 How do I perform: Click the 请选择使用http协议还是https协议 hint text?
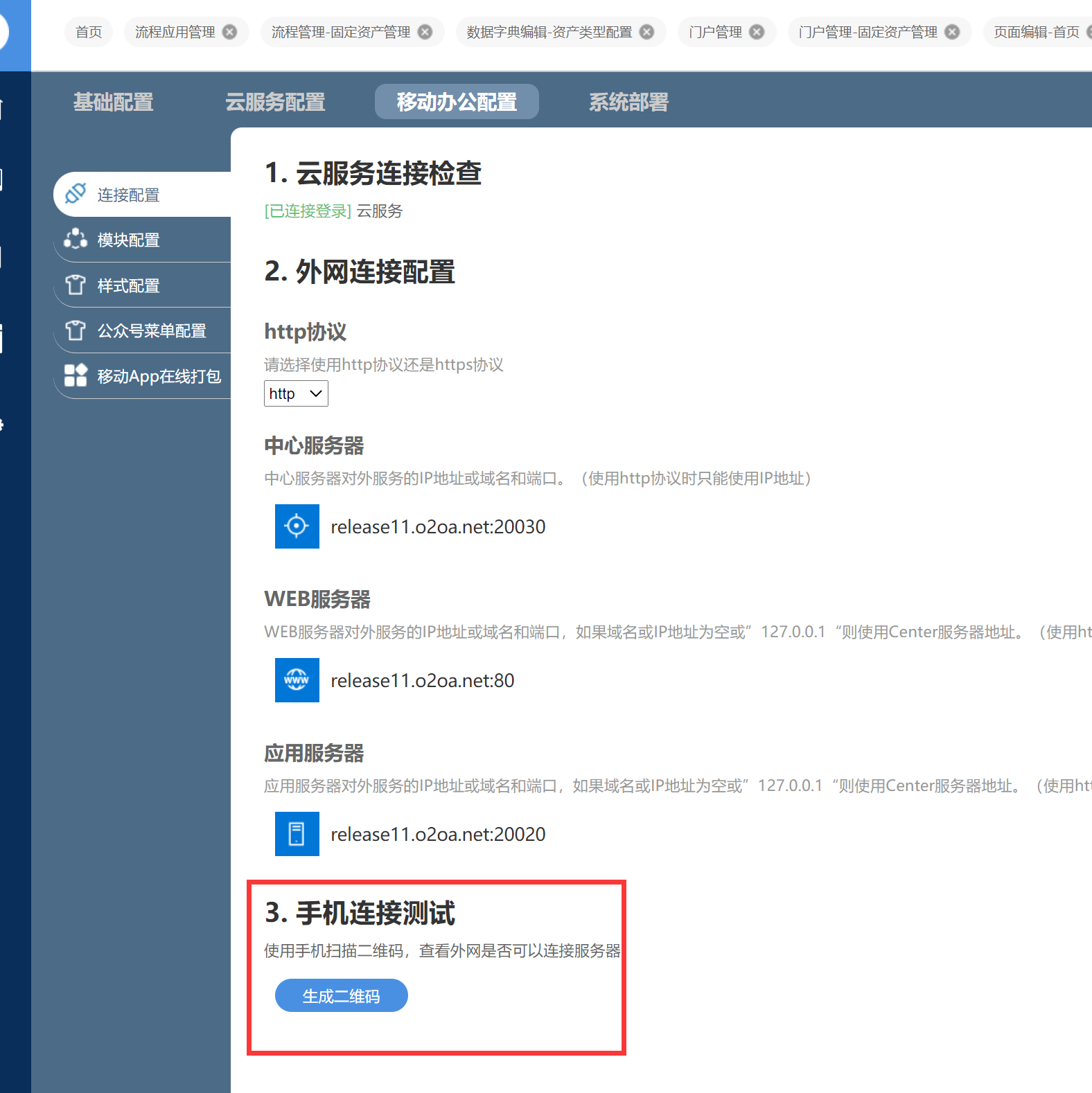(x=384, y=365)
